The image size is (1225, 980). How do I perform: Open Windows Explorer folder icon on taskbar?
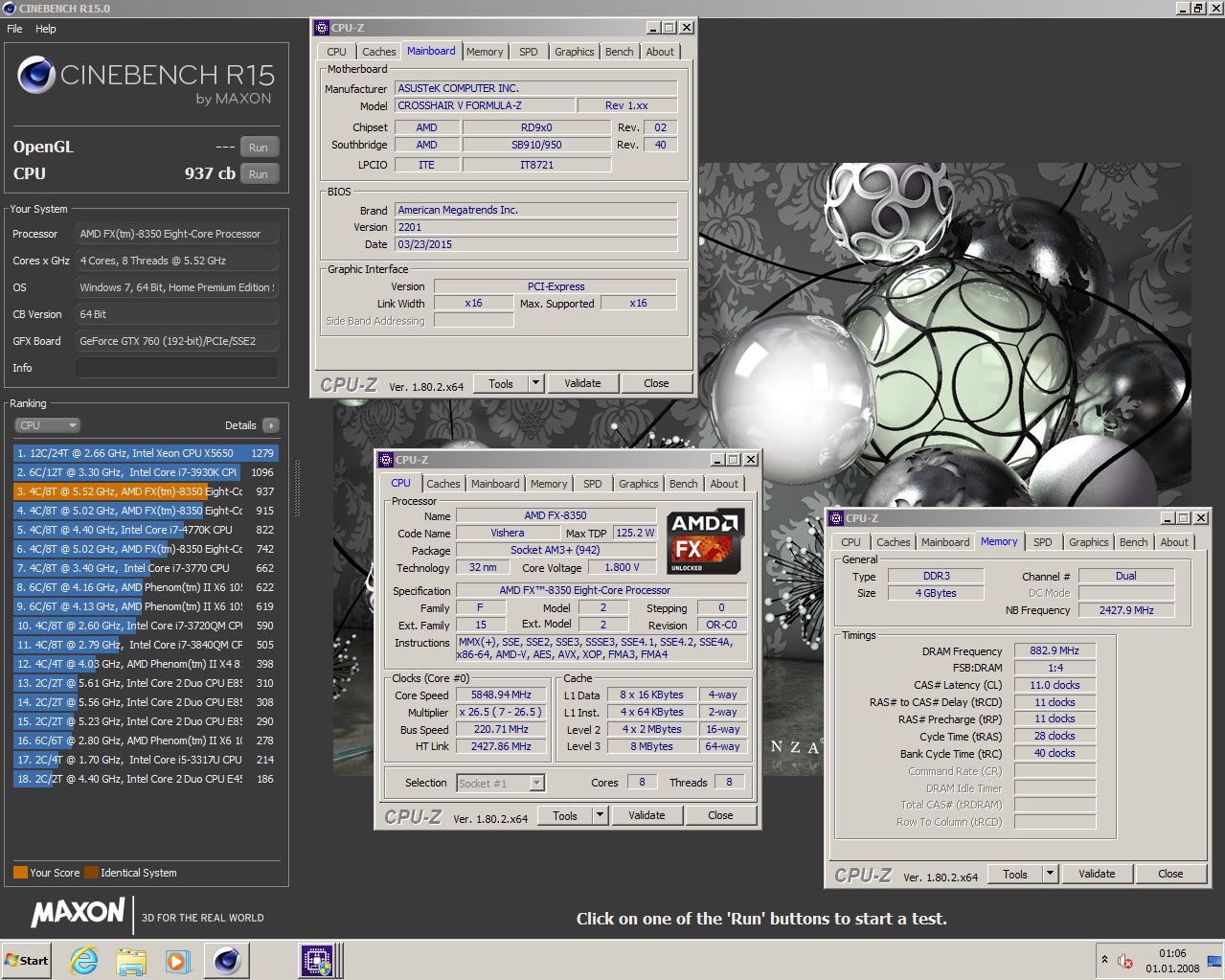(x=131, y=961)
